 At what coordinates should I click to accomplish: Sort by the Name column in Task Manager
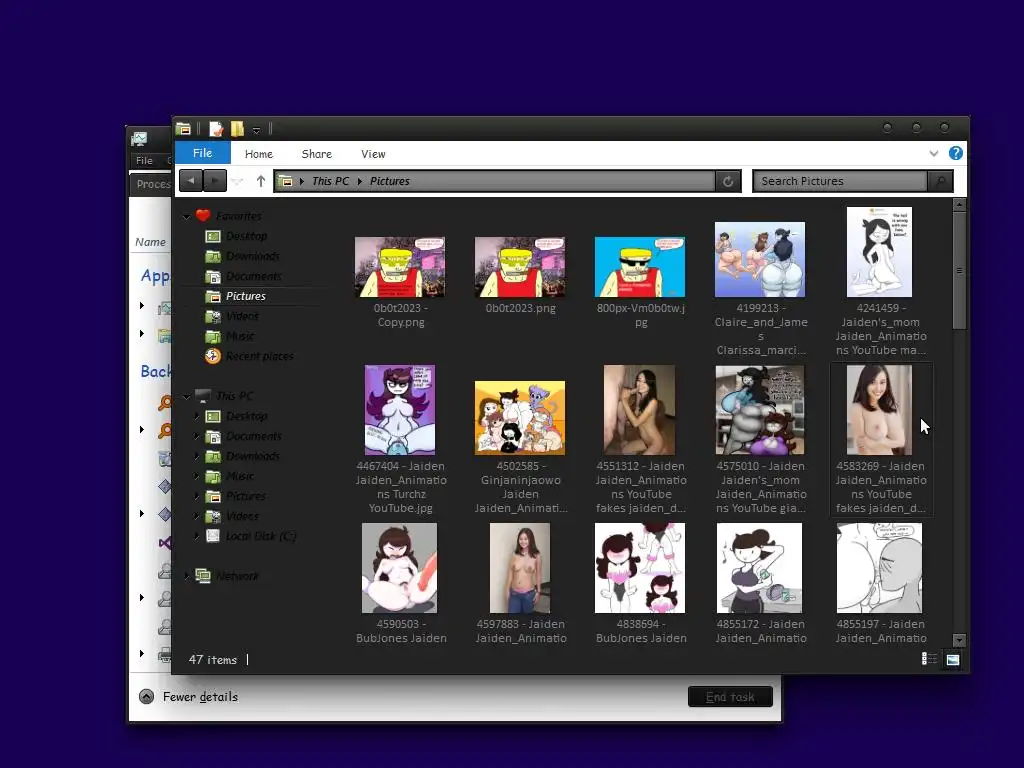(150, 242)
